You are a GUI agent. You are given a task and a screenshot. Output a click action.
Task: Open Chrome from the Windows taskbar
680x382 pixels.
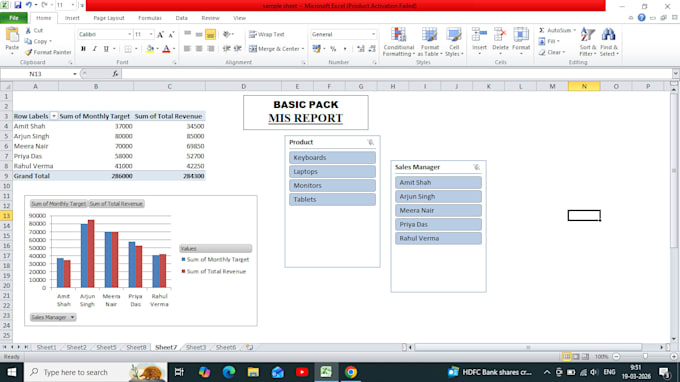click(x=351, y=372)
